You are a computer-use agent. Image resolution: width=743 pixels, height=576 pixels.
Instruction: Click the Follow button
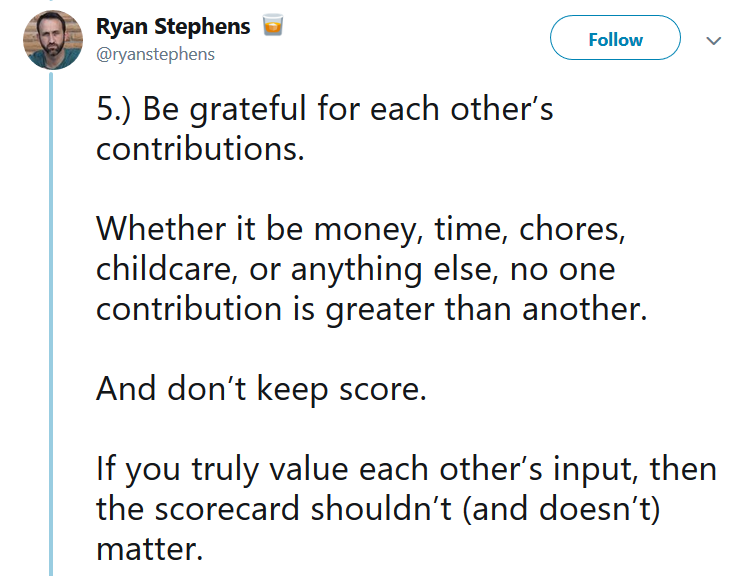pyautogui.click(x=615, y=38)
